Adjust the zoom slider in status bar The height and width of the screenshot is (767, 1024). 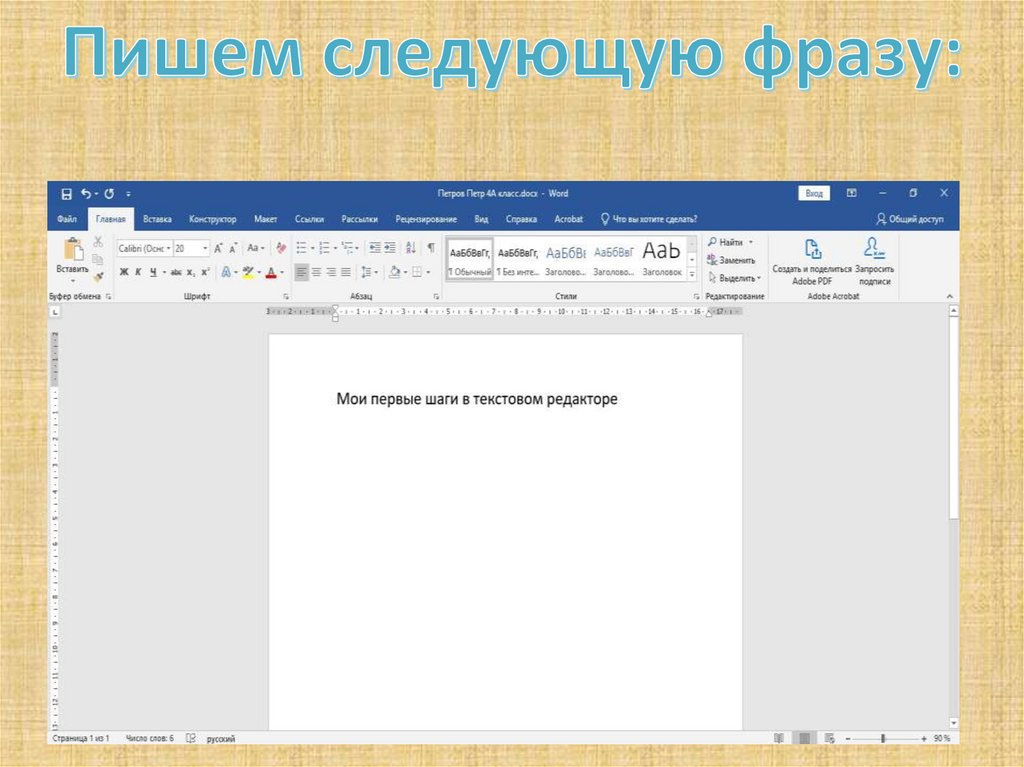pos(883,738)
